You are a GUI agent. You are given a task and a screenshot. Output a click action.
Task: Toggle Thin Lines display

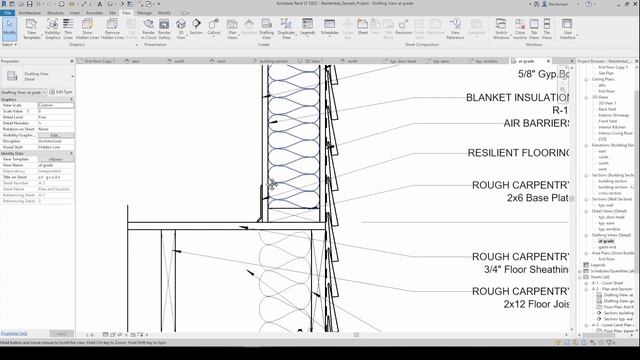(x=68, y=29)
